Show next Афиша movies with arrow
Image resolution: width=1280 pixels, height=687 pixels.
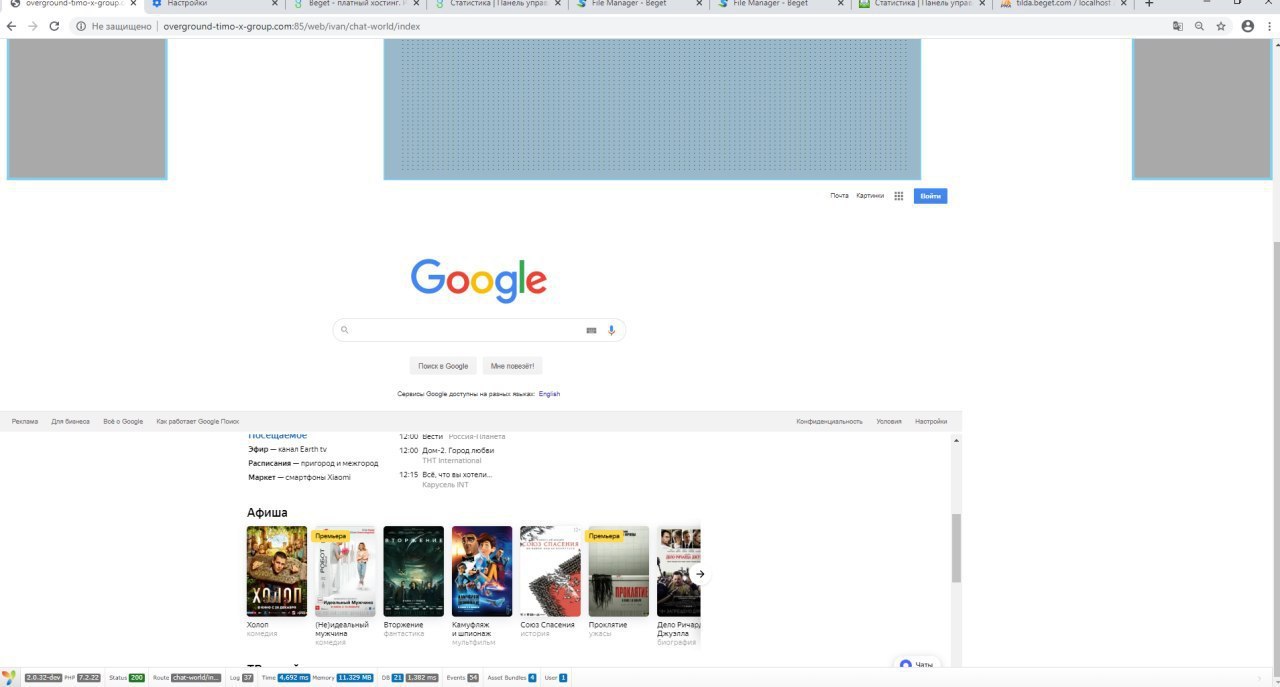tap(701, 574)
